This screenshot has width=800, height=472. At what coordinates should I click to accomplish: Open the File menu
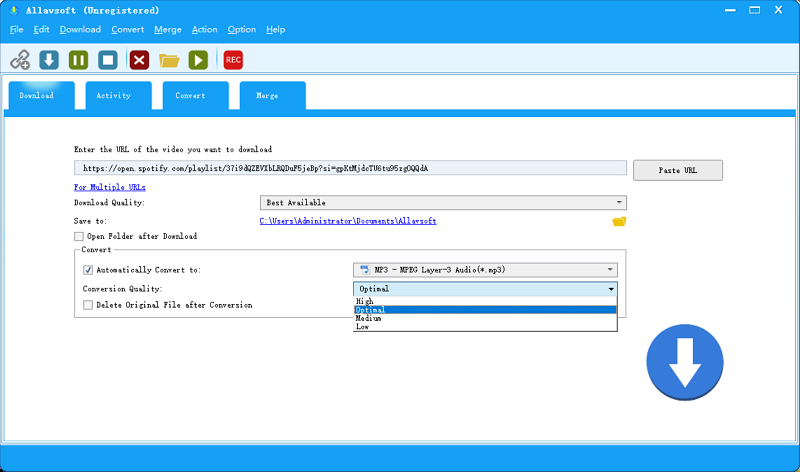click(x=16, y=30)
